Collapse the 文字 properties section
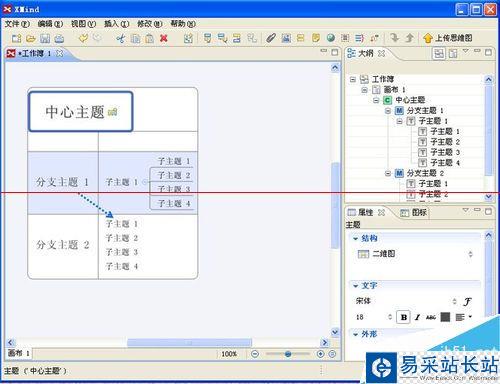This screenshot has height=384, width=500. coord(356,286)
